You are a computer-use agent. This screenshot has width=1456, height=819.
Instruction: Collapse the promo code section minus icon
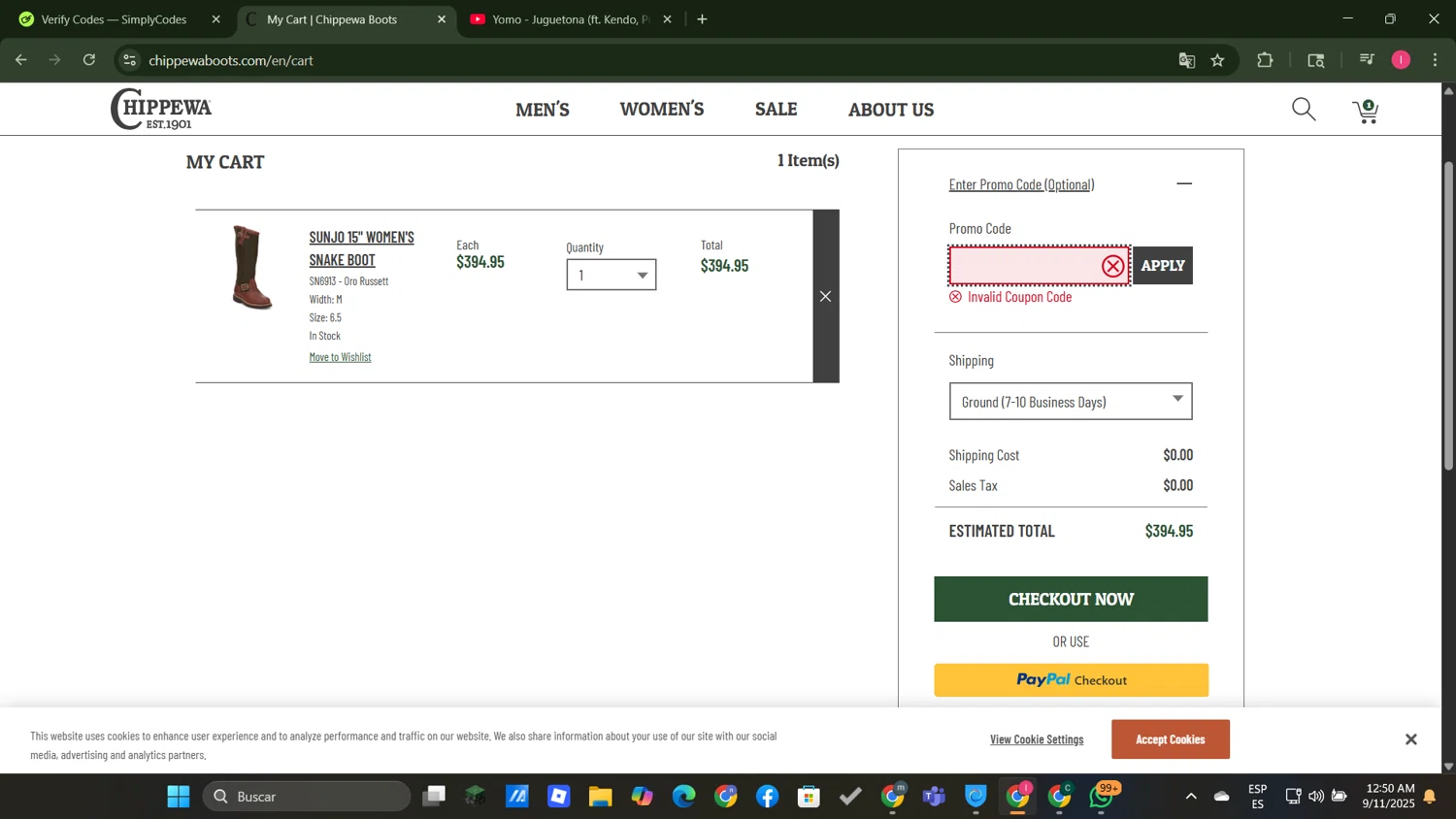pyautogui.click(x=1184, y=184)
